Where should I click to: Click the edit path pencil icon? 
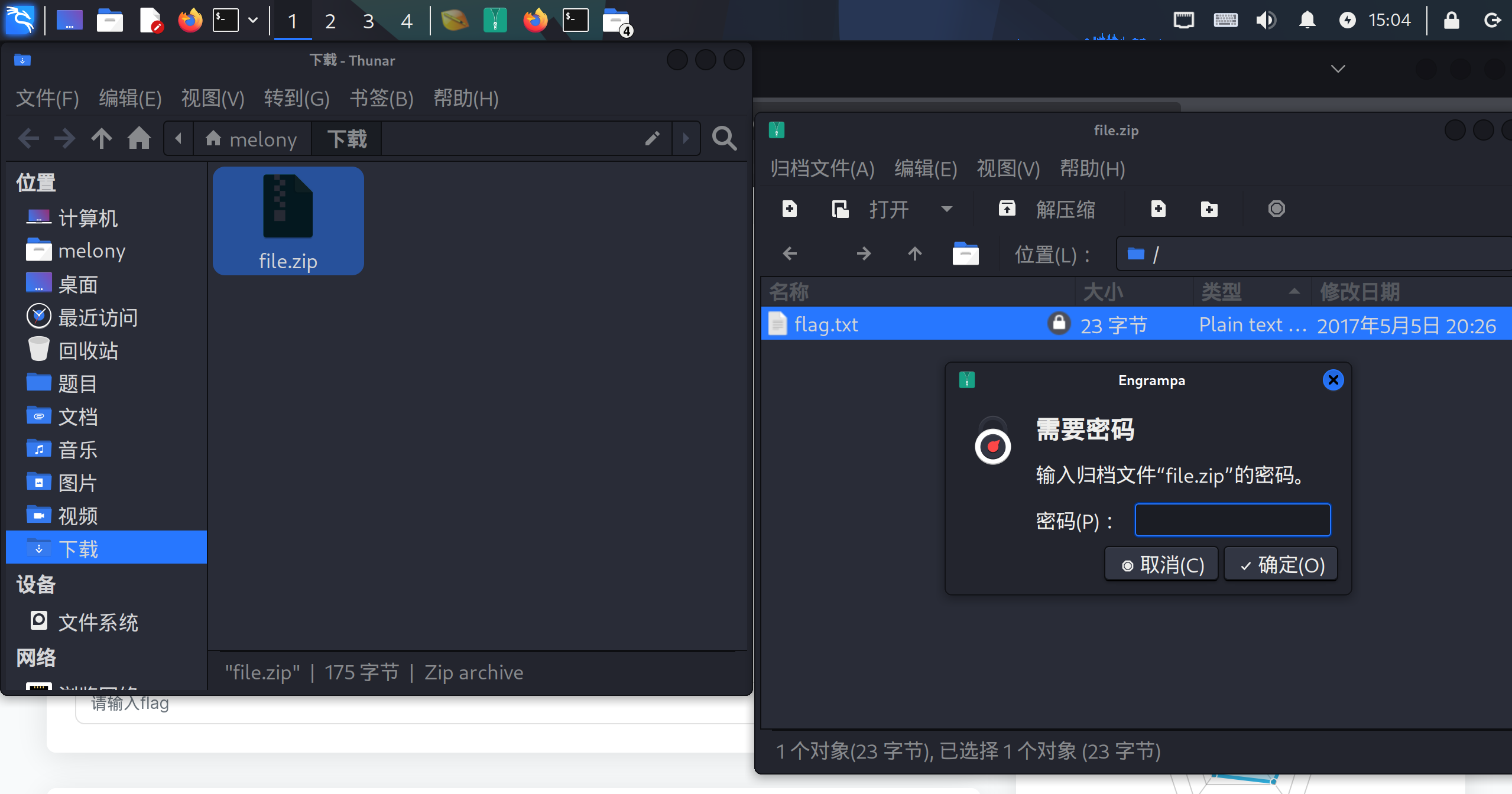652,139
